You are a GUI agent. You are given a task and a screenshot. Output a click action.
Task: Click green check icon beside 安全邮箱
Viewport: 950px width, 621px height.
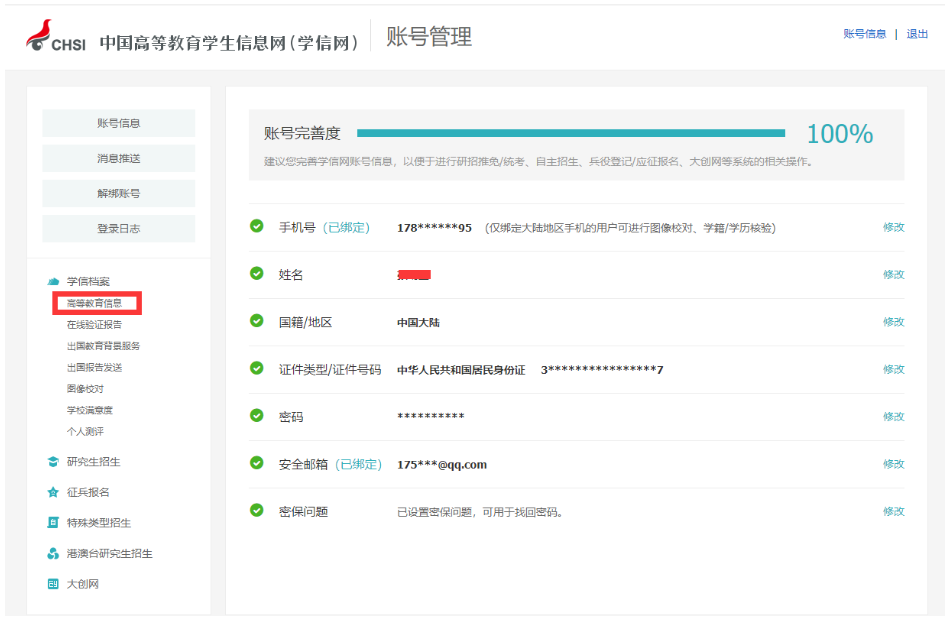257,464
